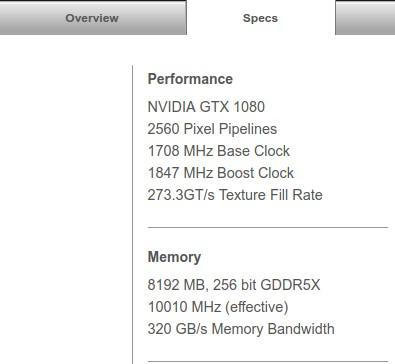Click the 1847 MHz Boost Clock line
This screenshot has width=395, height=364.
221,173
